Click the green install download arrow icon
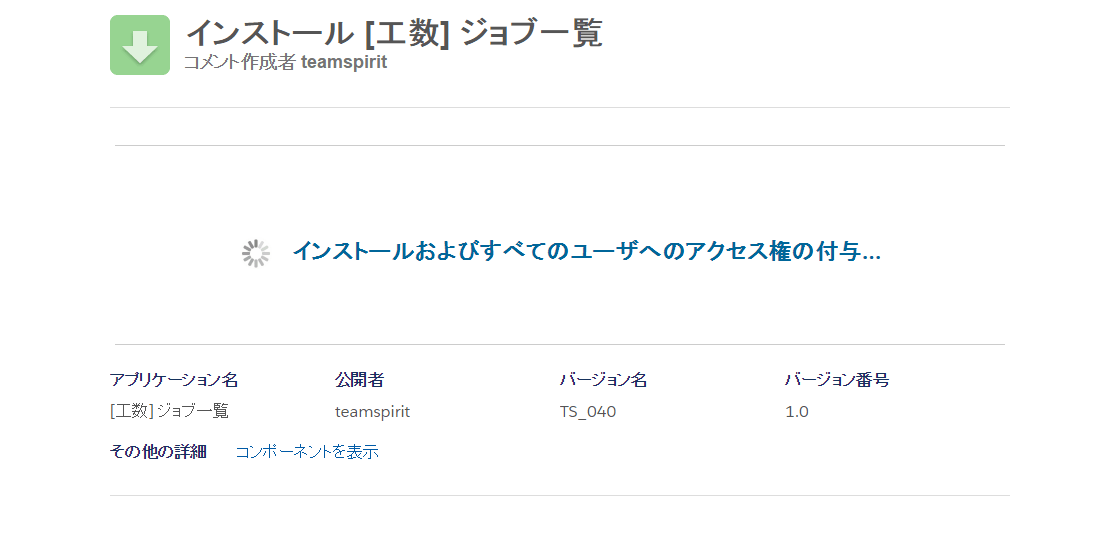Viewport: 1115px width, 552px height. click(140, 45)
